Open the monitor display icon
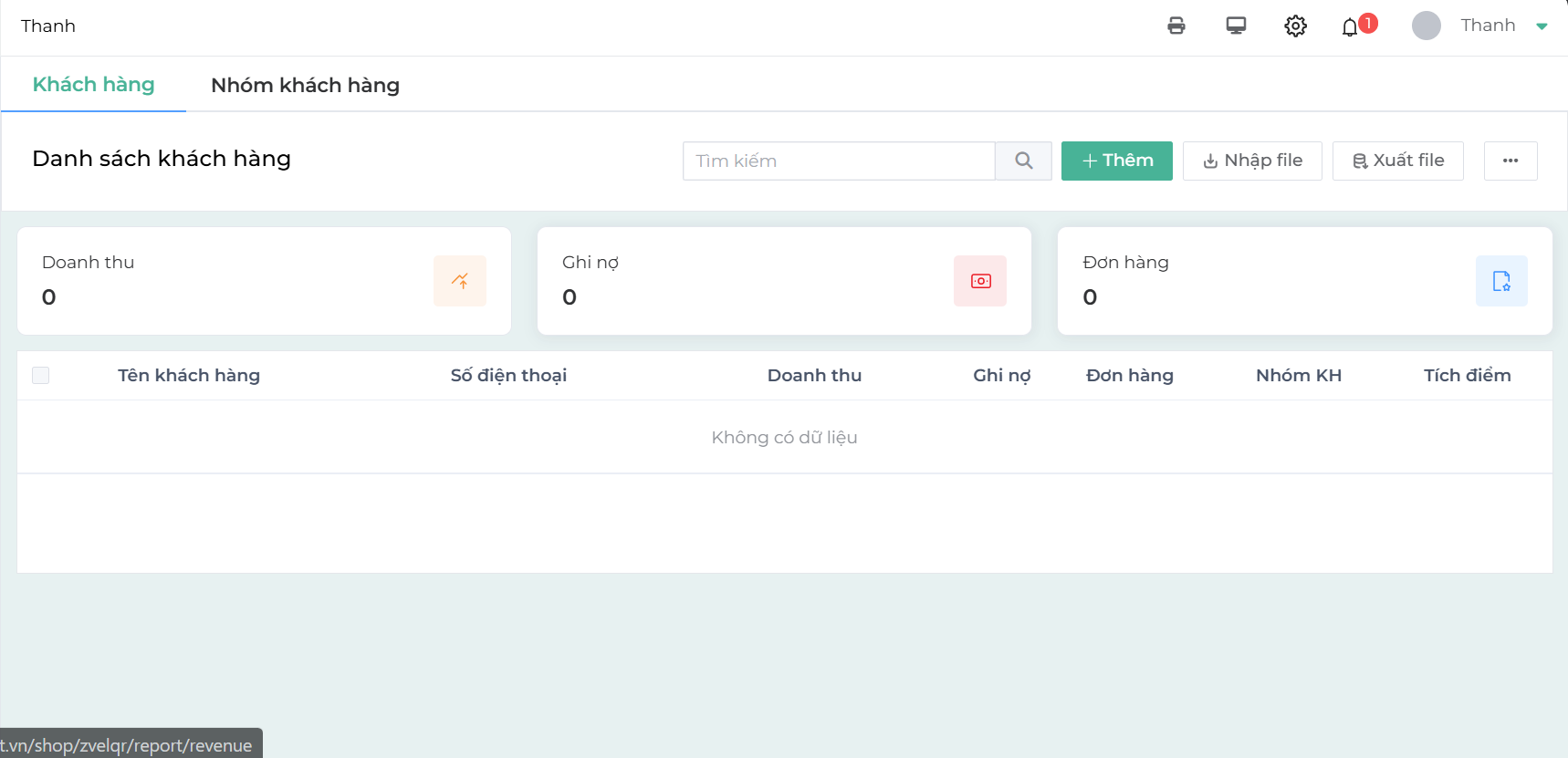Screen dimensions: 1568x758 (1236, 26)
